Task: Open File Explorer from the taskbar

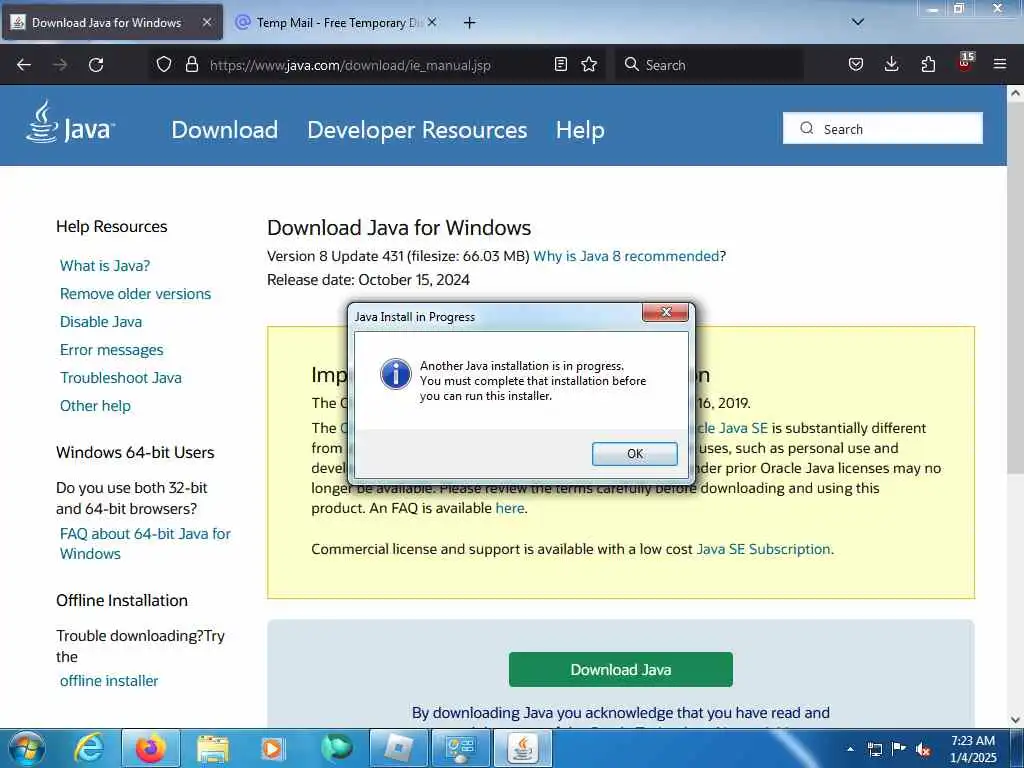Action: (213, 748)
